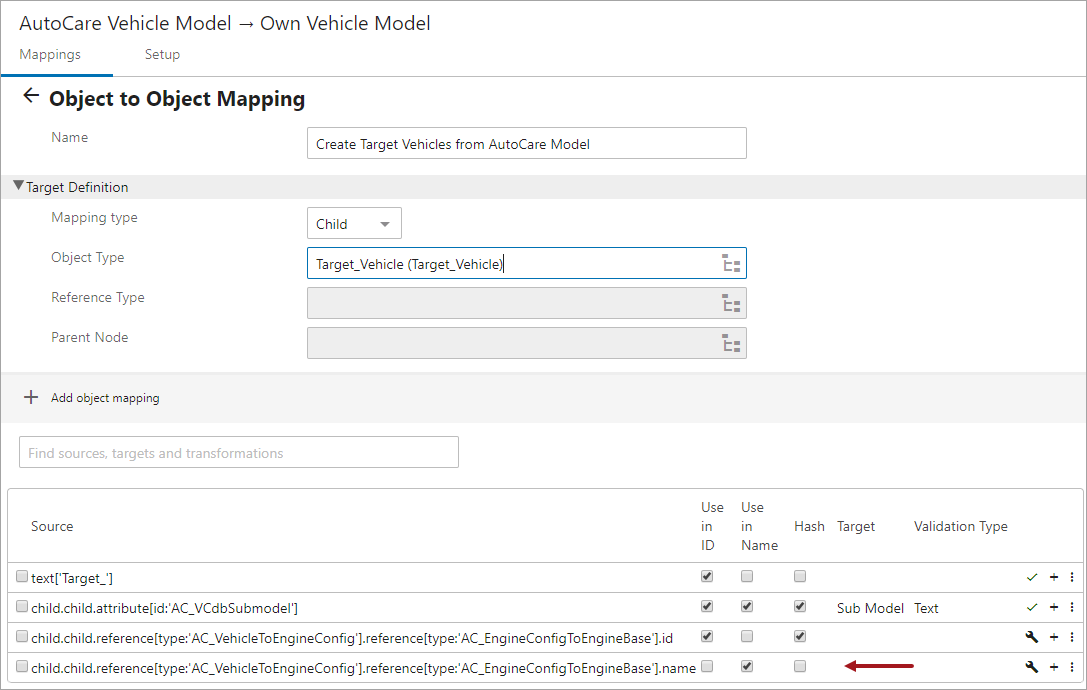This screenshot has height=690, width=1087.
Task: Click source text child.child.attribute[id:'AC_VCdbSubmodel']
Action: click(x=164, y=608)
